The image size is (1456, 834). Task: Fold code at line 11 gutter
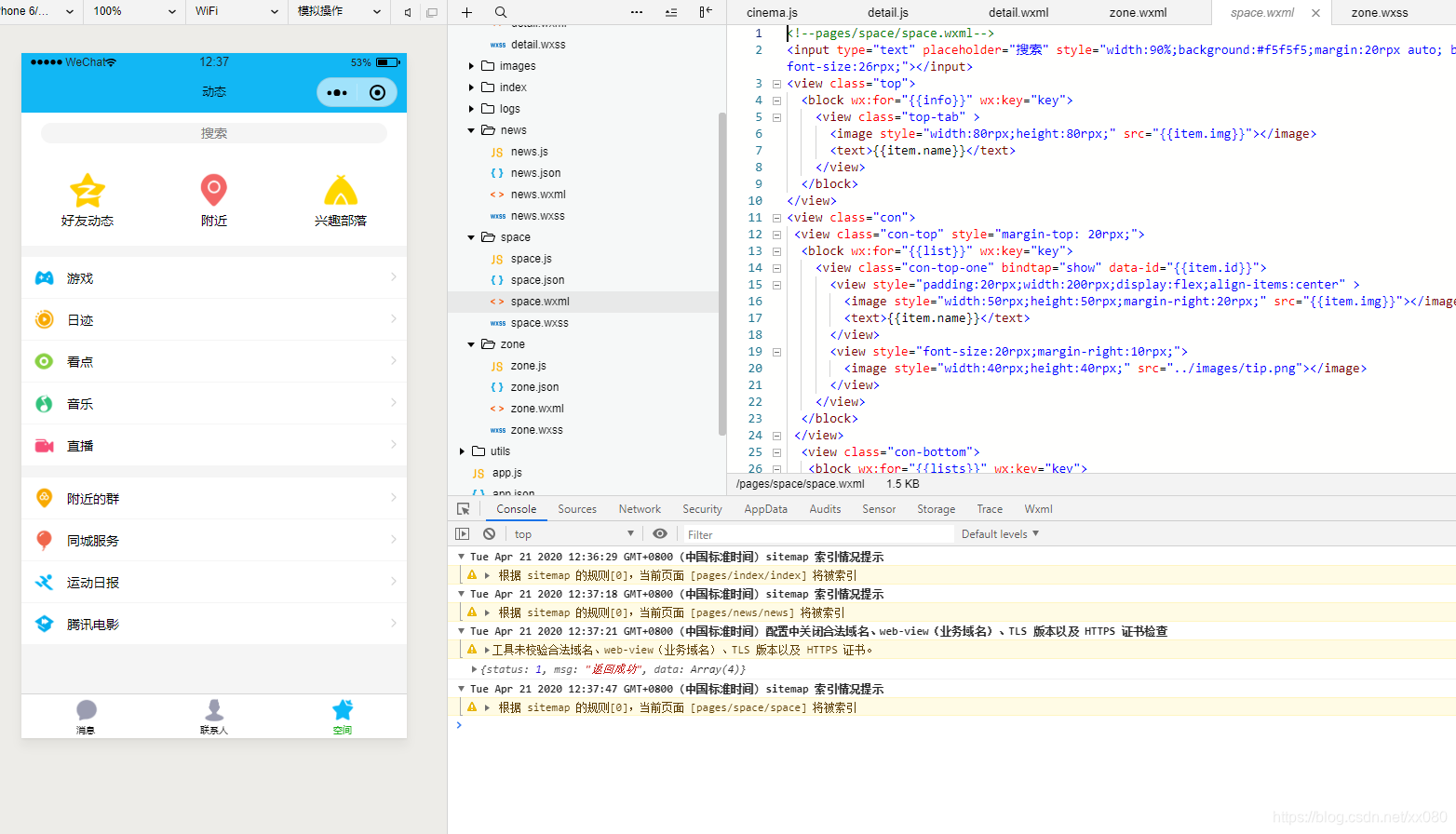776,218
